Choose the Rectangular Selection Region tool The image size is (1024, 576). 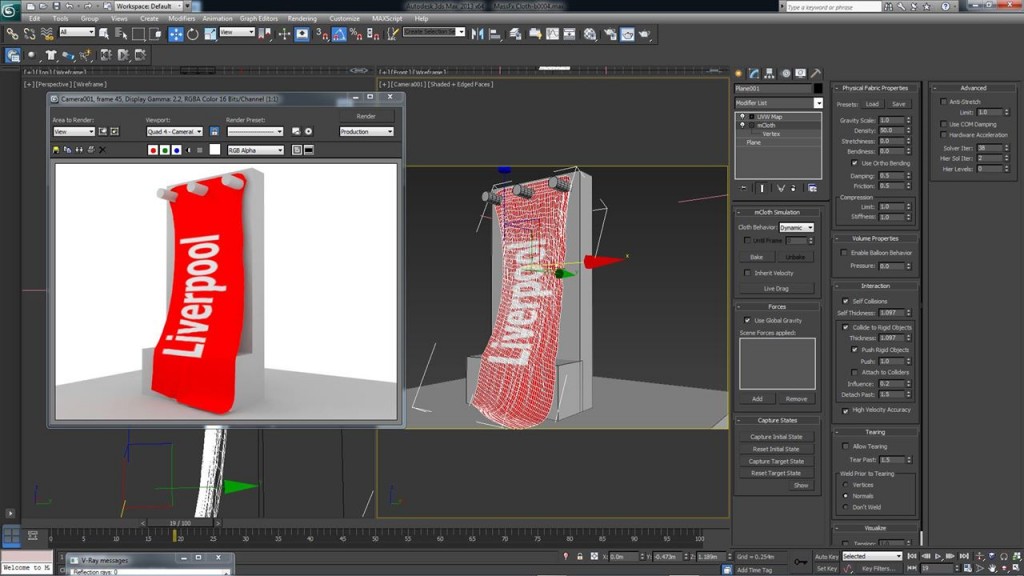point(138,34)
